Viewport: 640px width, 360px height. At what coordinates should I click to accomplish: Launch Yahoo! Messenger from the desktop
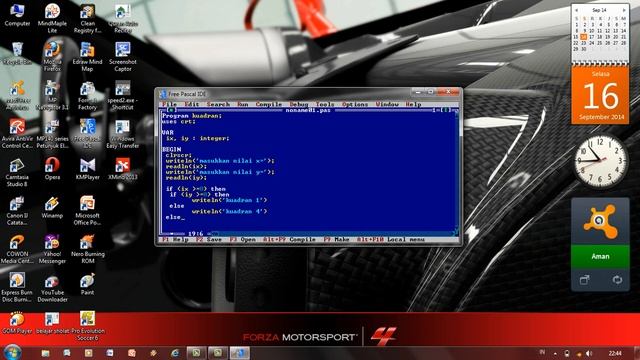point(52,249)
